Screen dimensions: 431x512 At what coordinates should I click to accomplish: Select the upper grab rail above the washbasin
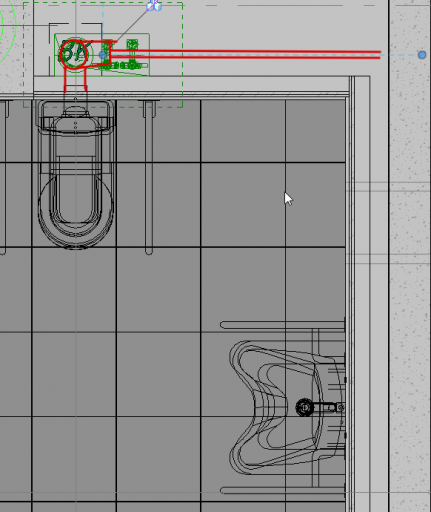pyautogui.click(x=282, y=325)
